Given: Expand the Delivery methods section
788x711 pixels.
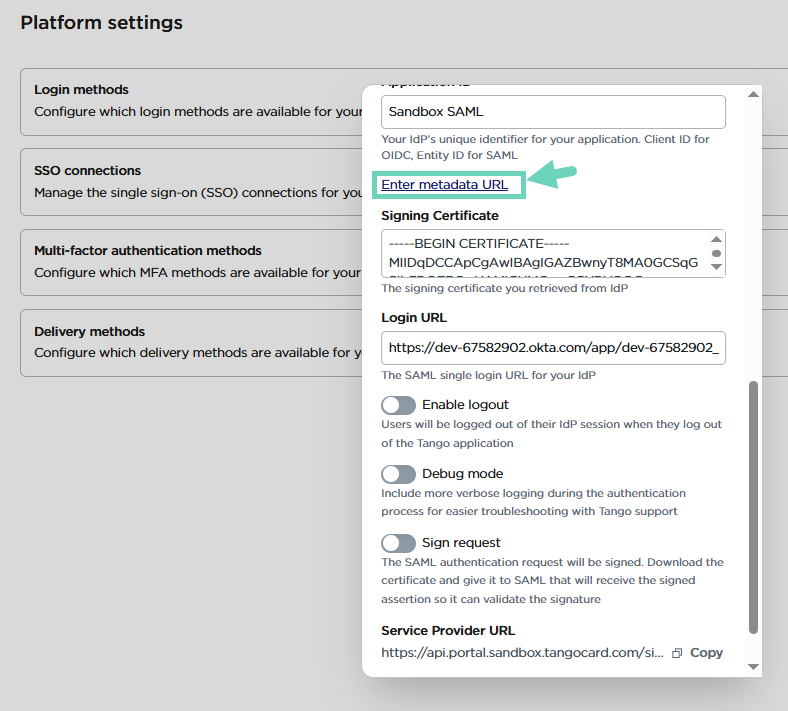Looking at the screenshot, I should 190,342.
